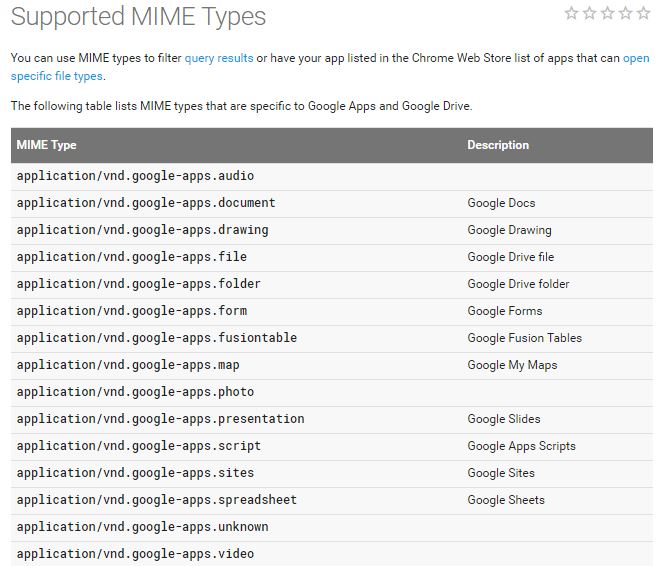Image resolution: width=656 pixels, height=566 pixels.
Task: Open the "query results" link
Action: [219, 58]
